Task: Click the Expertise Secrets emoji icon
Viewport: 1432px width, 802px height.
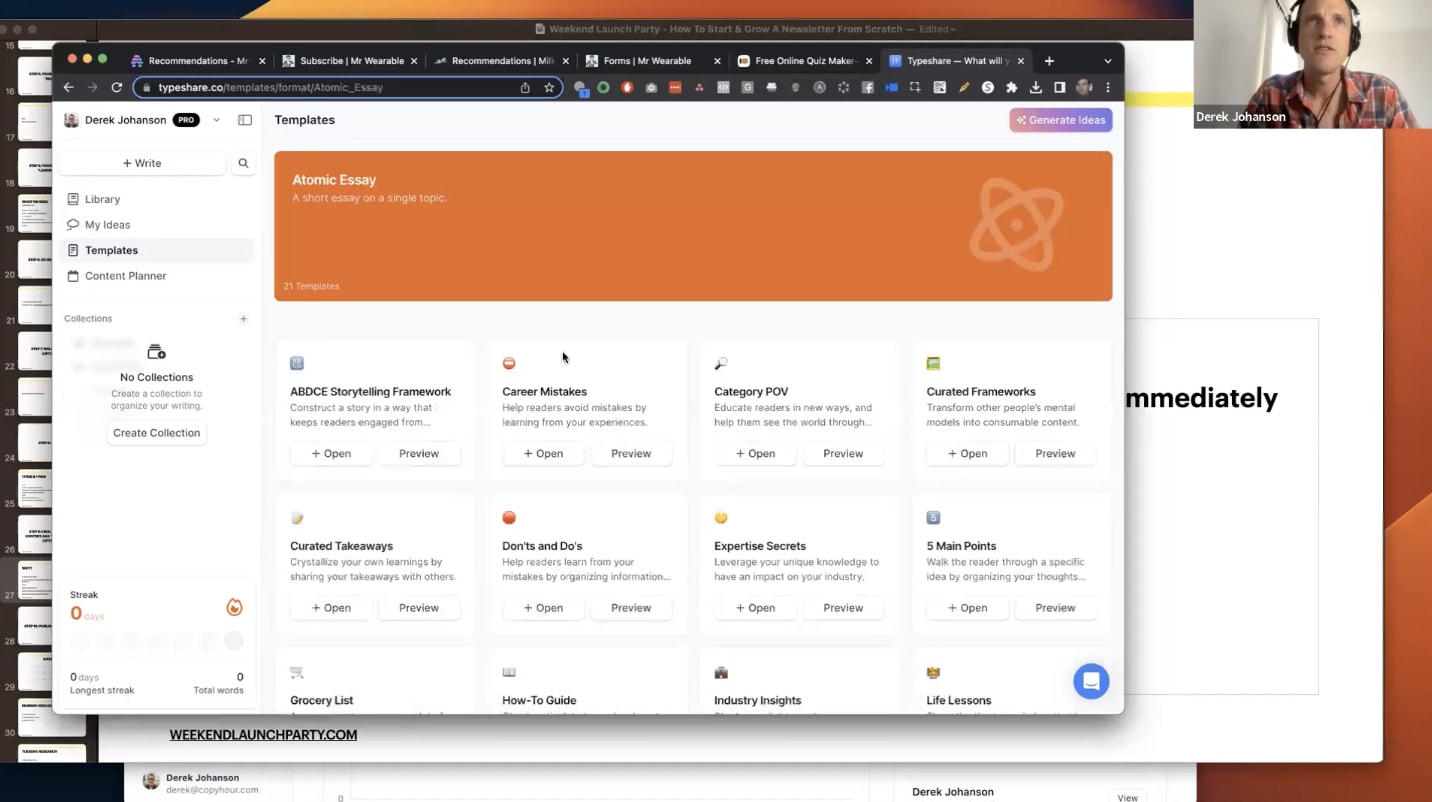Action: [721, 518]
